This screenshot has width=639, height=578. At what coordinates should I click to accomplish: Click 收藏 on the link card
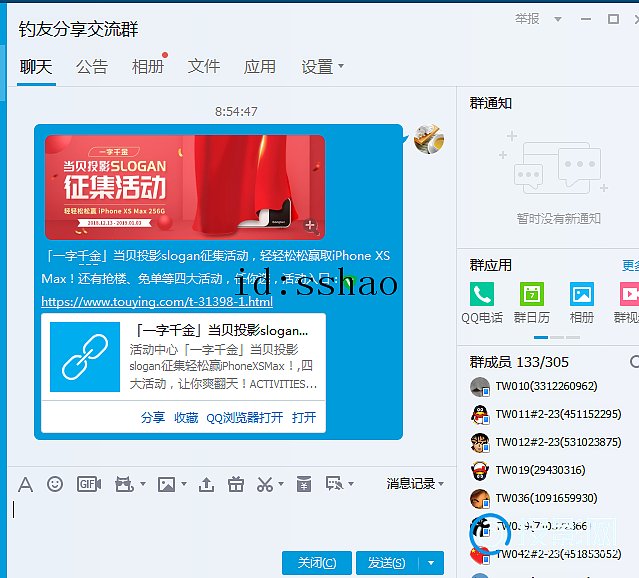tap(186, 417)
